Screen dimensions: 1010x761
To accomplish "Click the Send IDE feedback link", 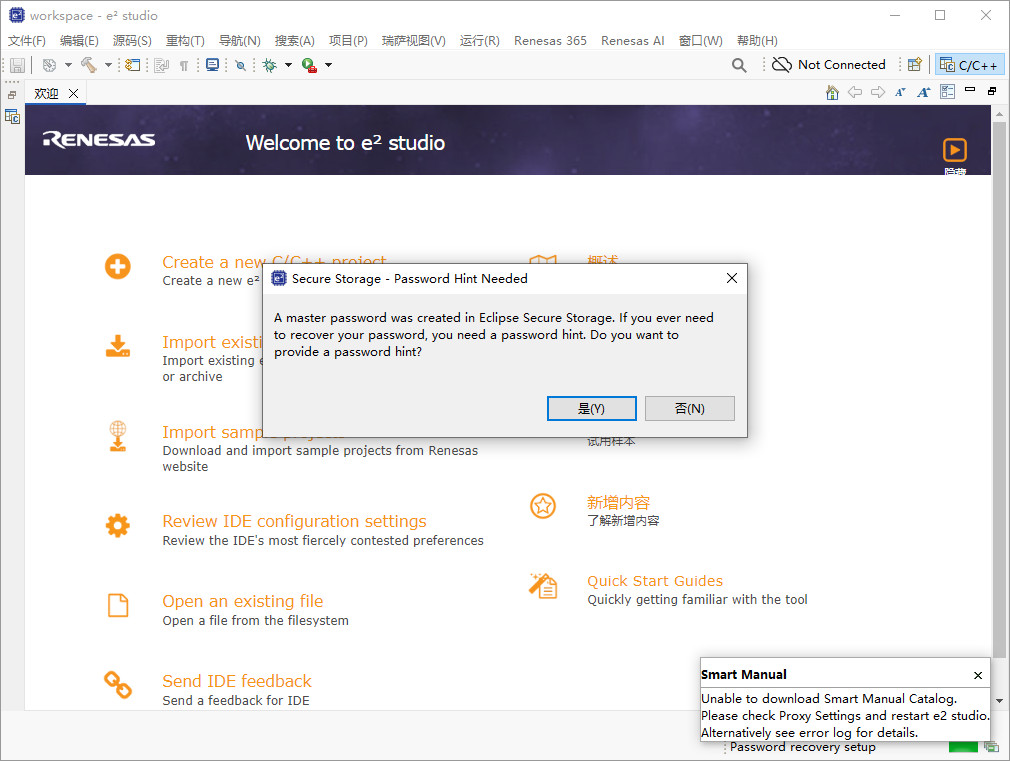I will pyautogui.click(x=237, y=681).
